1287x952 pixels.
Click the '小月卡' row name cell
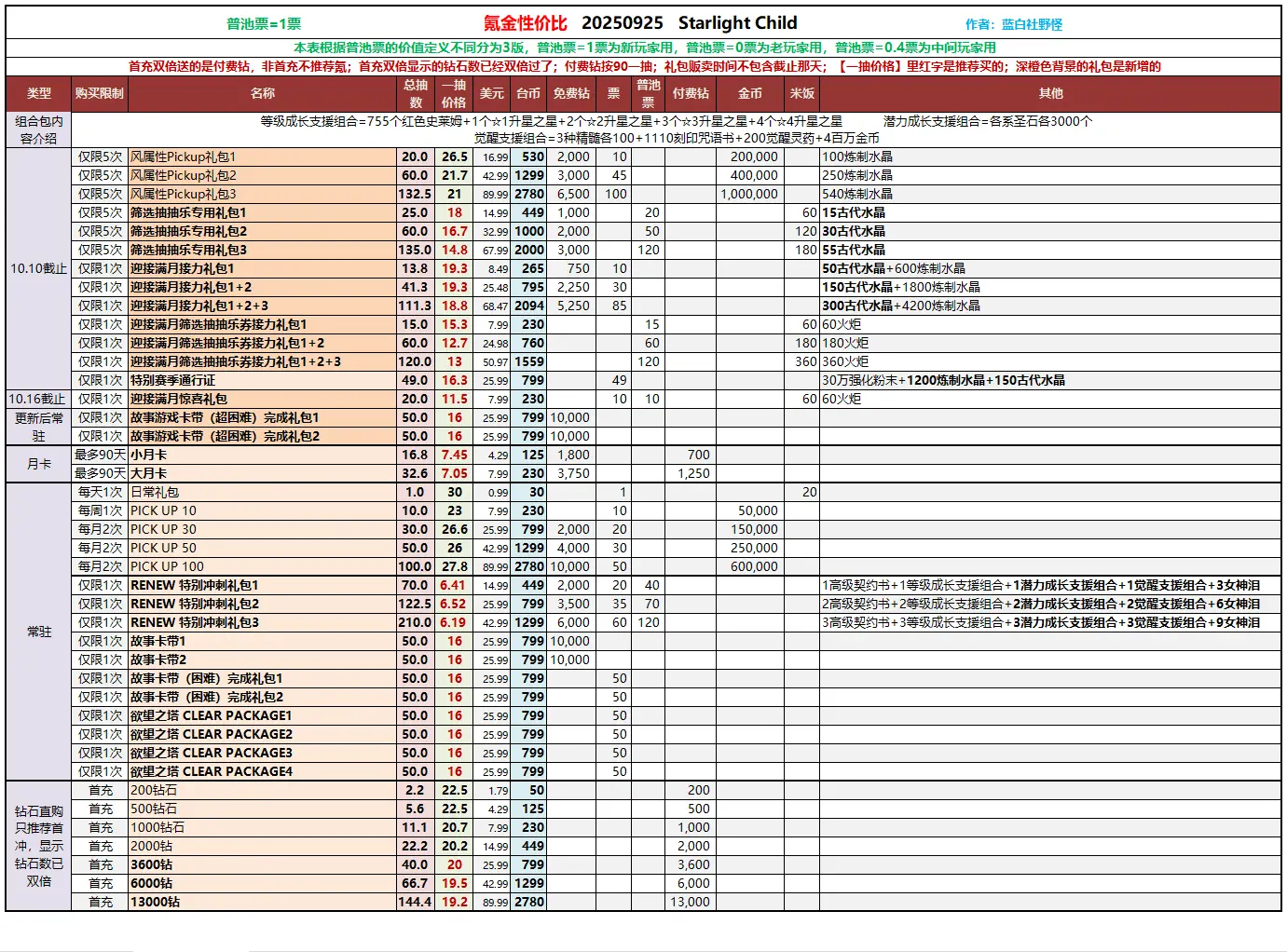[149, 455]
